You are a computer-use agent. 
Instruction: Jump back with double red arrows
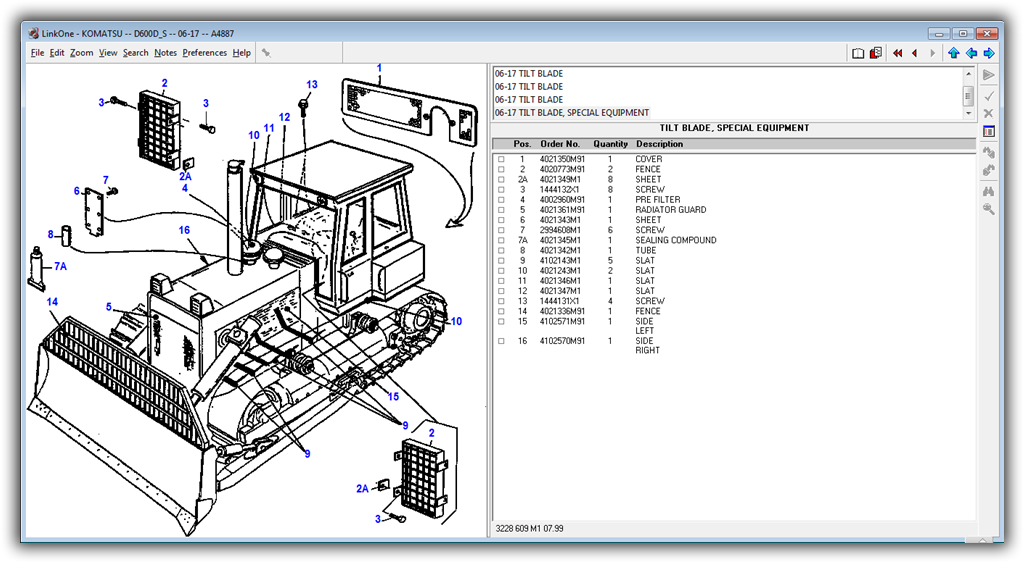pyautogui.click(x=898, y=54)
